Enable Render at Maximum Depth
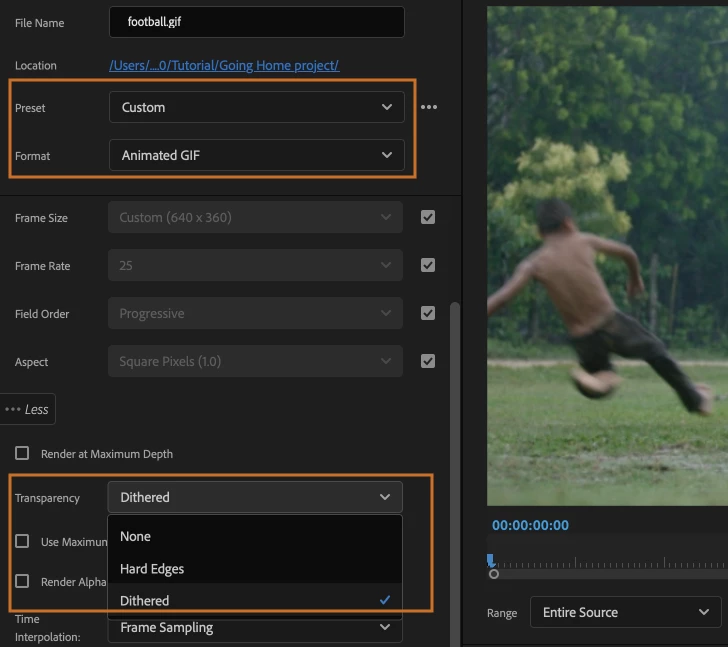The width and height of the screenshot is (728, 647). point(22,453)
